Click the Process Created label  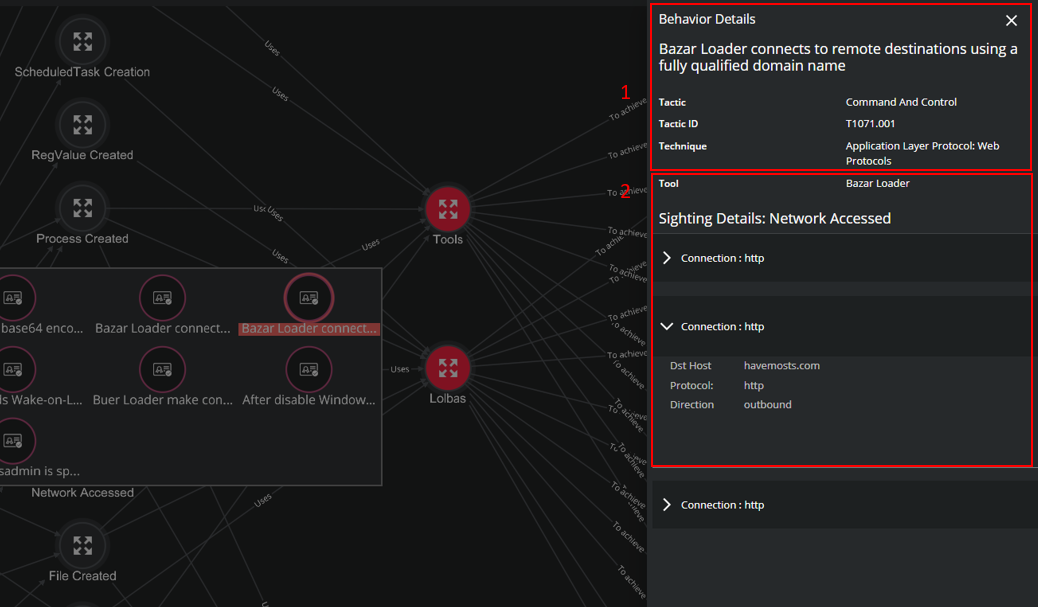(x=82, y=238)
